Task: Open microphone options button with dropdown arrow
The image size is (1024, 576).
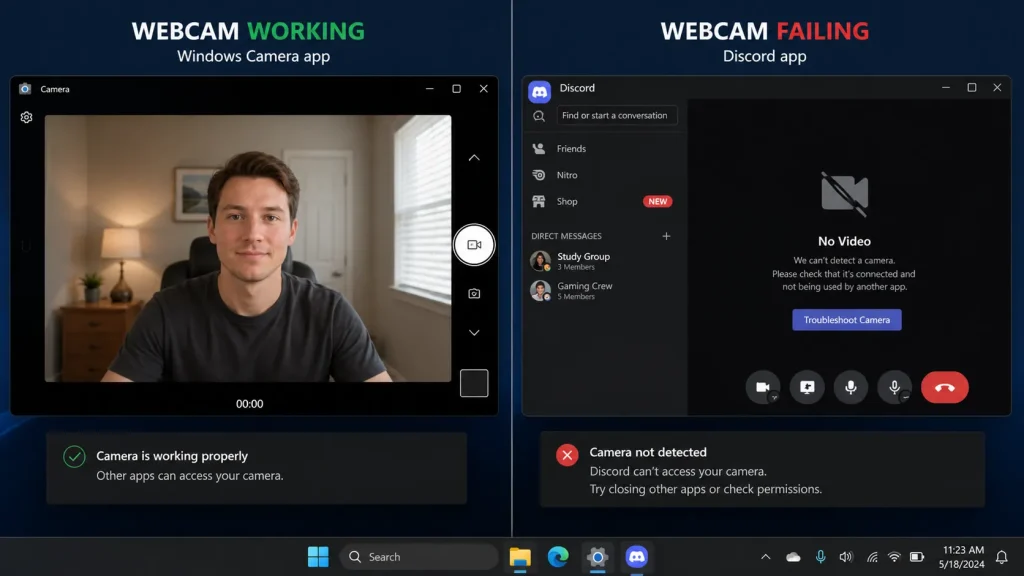Action: [895, 387]
